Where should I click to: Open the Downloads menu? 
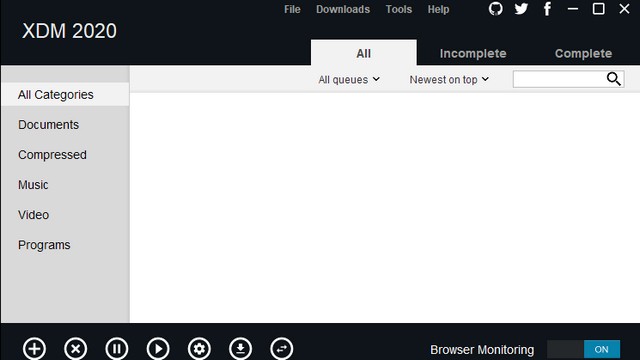click(x=343, y=9)
